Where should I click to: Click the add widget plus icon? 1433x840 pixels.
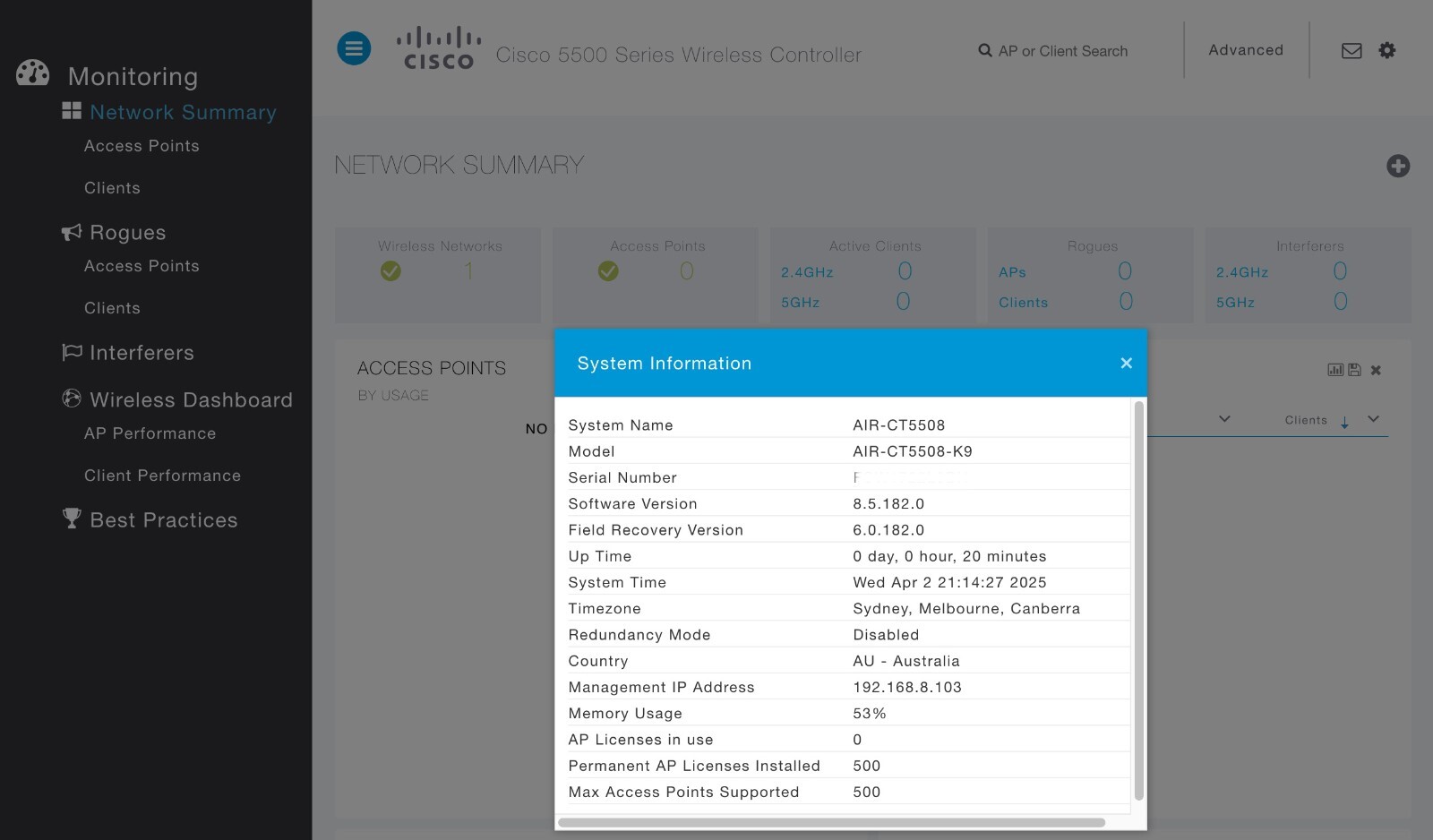coord(1398,166)
